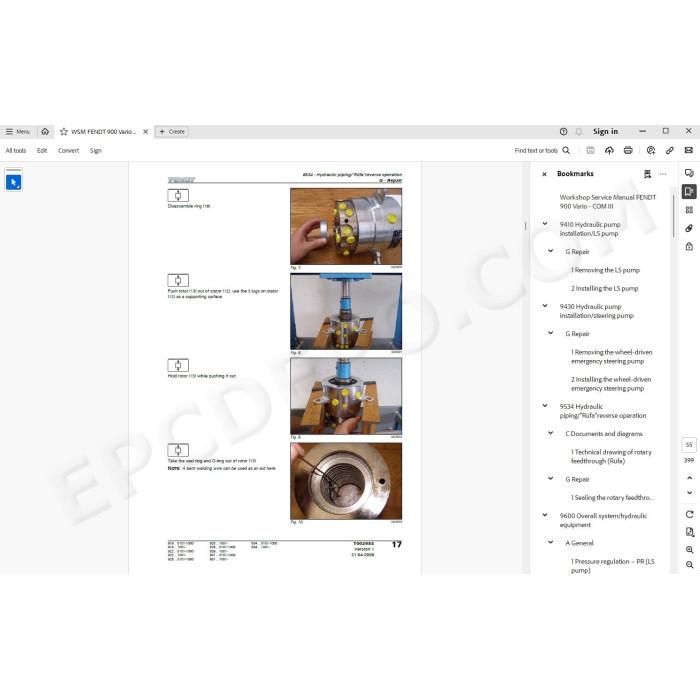Open the comments panel icon
This screenshot has height=700, width=700.
click(x=689, y=173)
